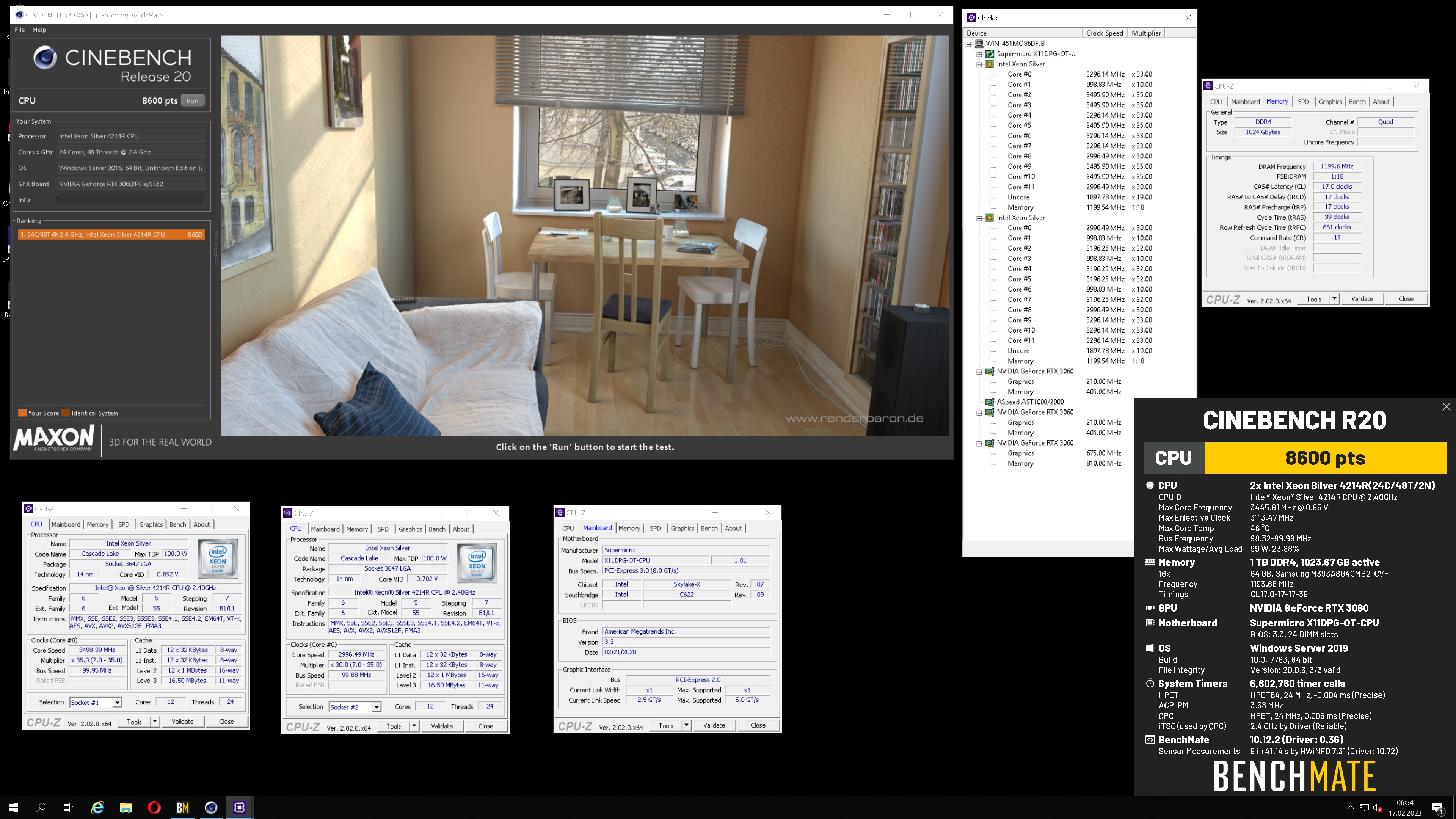
Task: Open About tab in Memory CPU-Z window
Action: pyautogui.click(x=1381, y=102)
